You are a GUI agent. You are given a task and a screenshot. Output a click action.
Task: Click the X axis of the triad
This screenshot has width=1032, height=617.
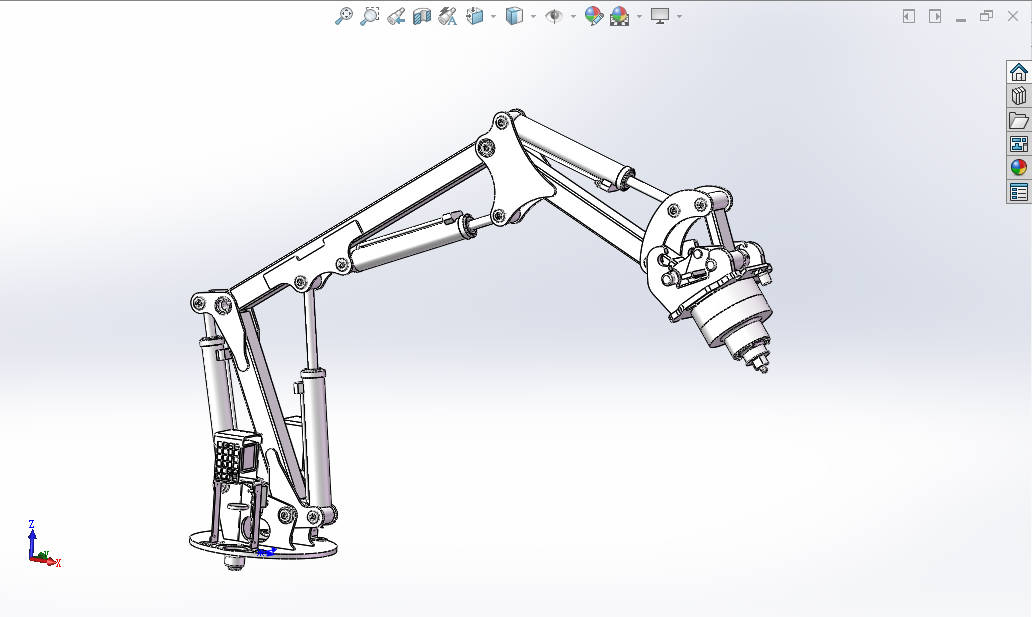47,562
